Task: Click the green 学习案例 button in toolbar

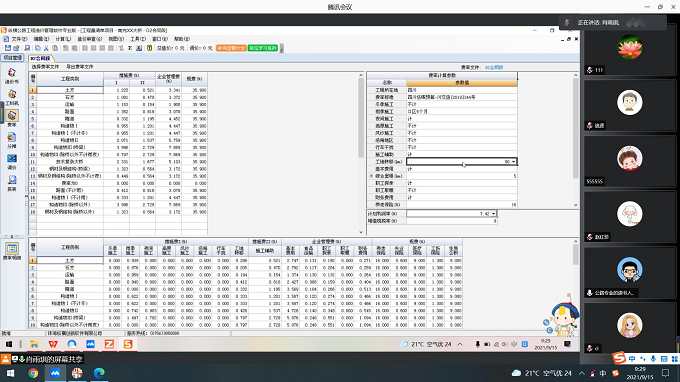Action: pyautogui.click(x=263, y=48)
